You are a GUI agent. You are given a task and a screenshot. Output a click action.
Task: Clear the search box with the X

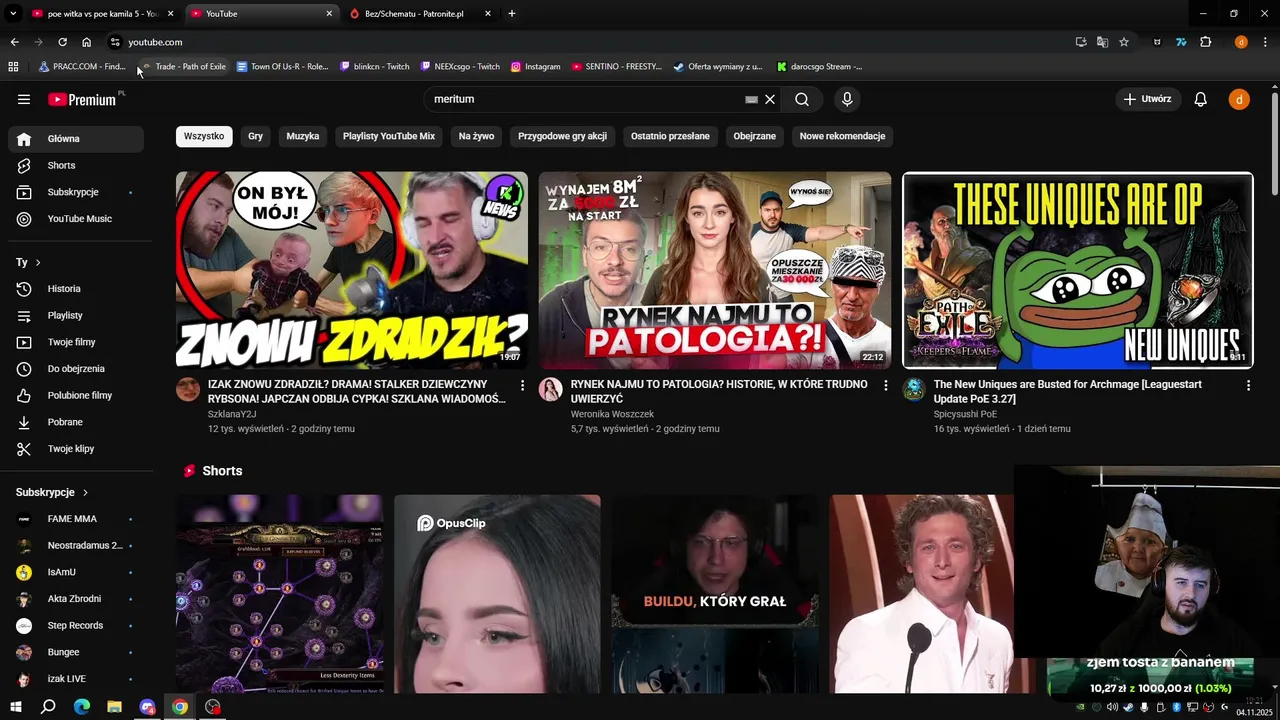(770, 99)
